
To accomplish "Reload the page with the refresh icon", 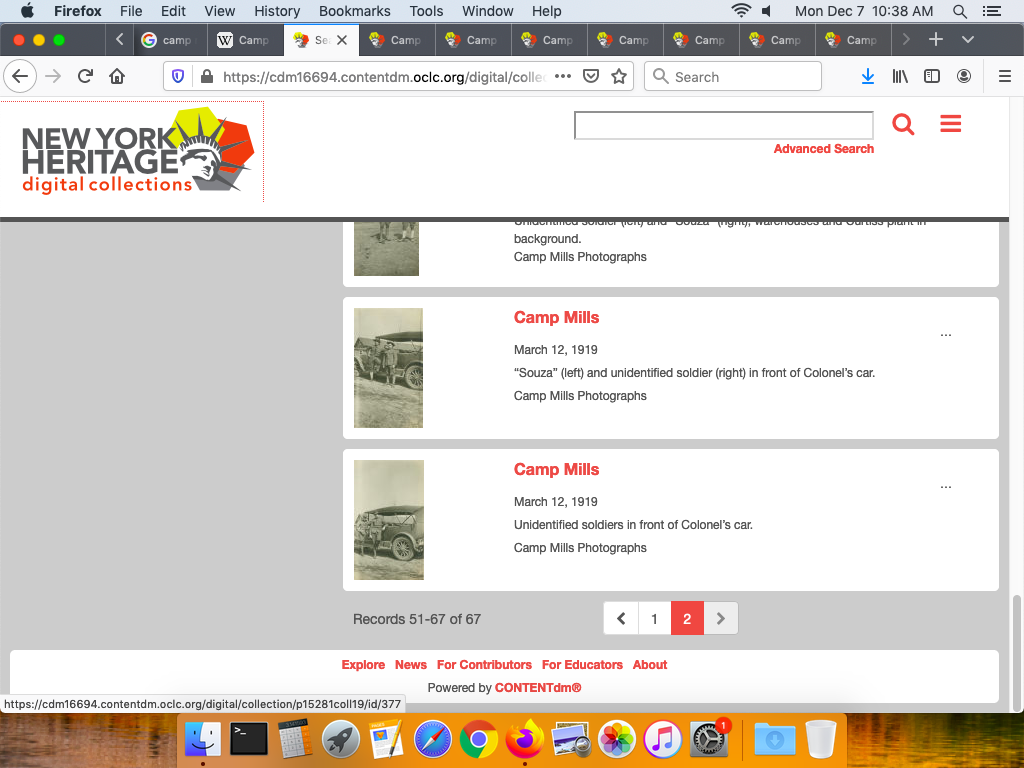I will pyautogui.click(x=85, y=77).
